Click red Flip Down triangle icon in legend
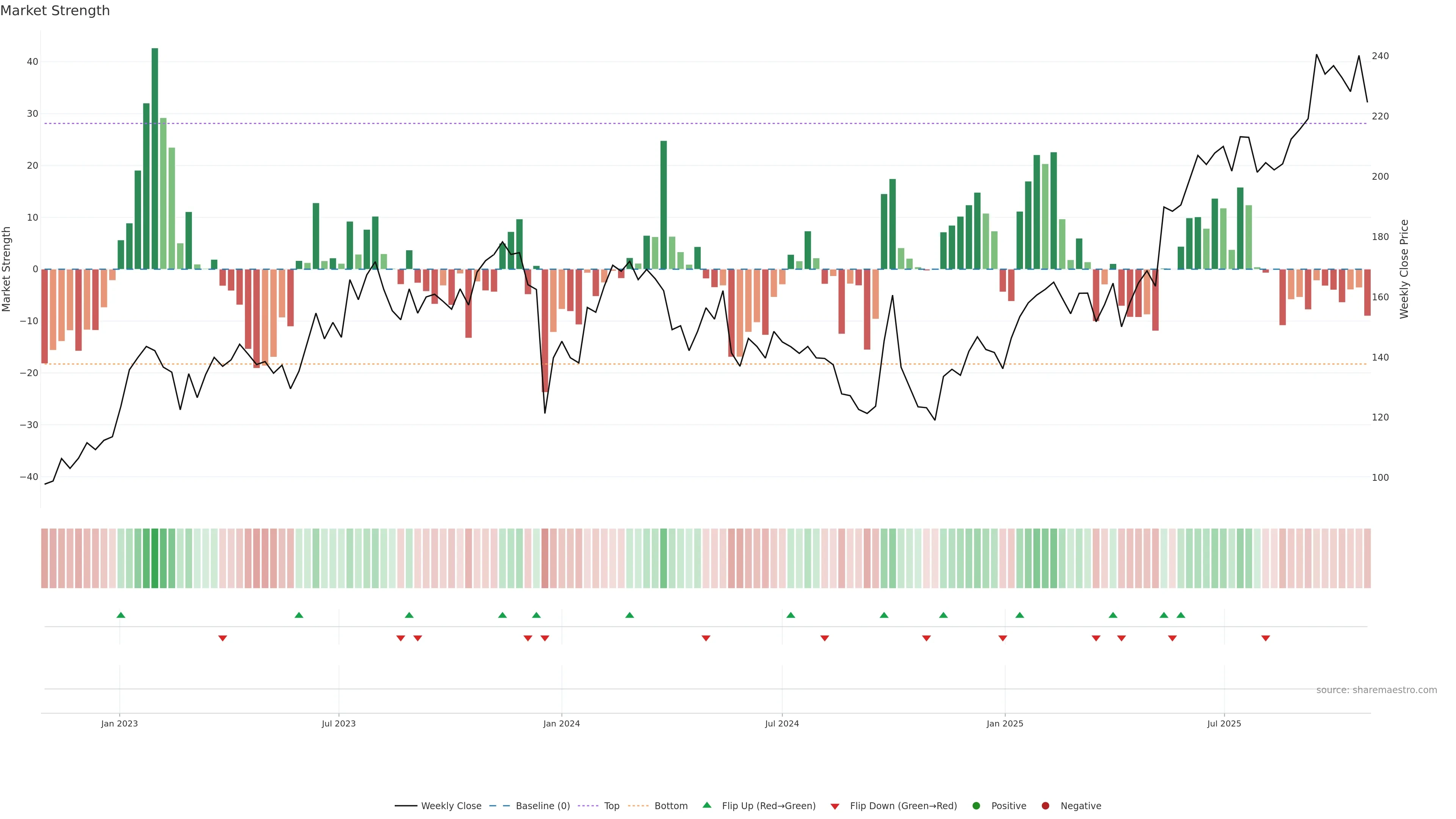Viewport: 1456px width, 819px height. [x=835, y=806]
